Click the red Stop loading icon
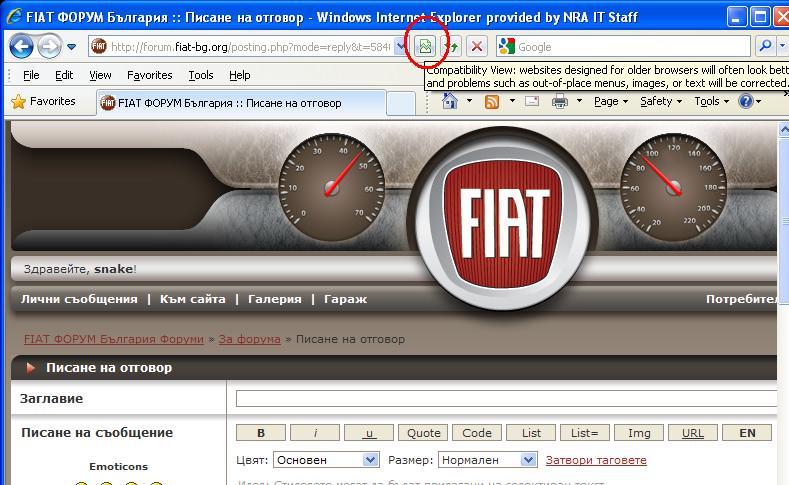This screenshot has width=789, height=485. (x=478, y=47)
